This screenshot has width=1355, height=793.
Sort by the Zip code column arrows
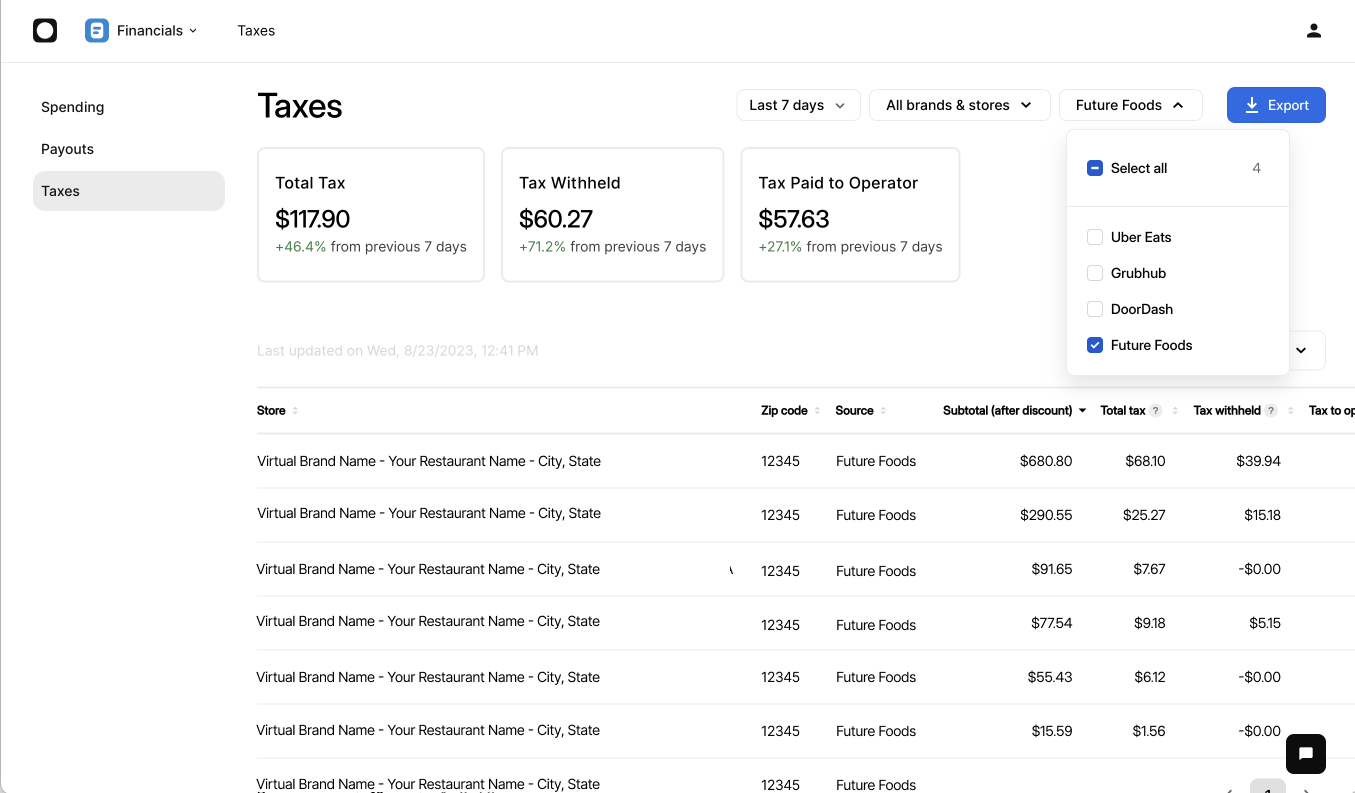817,411
